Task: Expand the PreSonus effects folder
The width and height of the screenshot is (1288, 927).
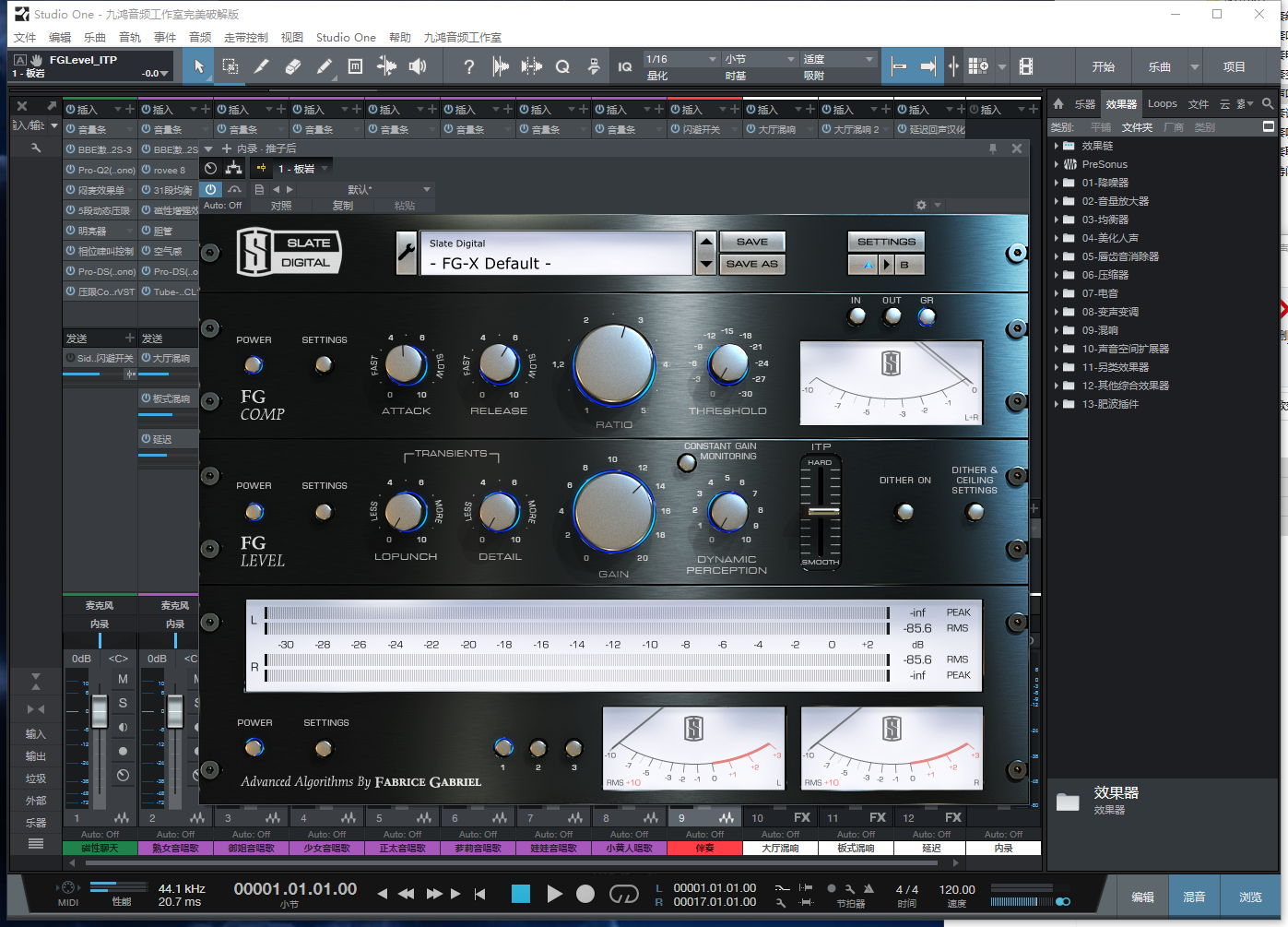Action: coord(1057,164)
